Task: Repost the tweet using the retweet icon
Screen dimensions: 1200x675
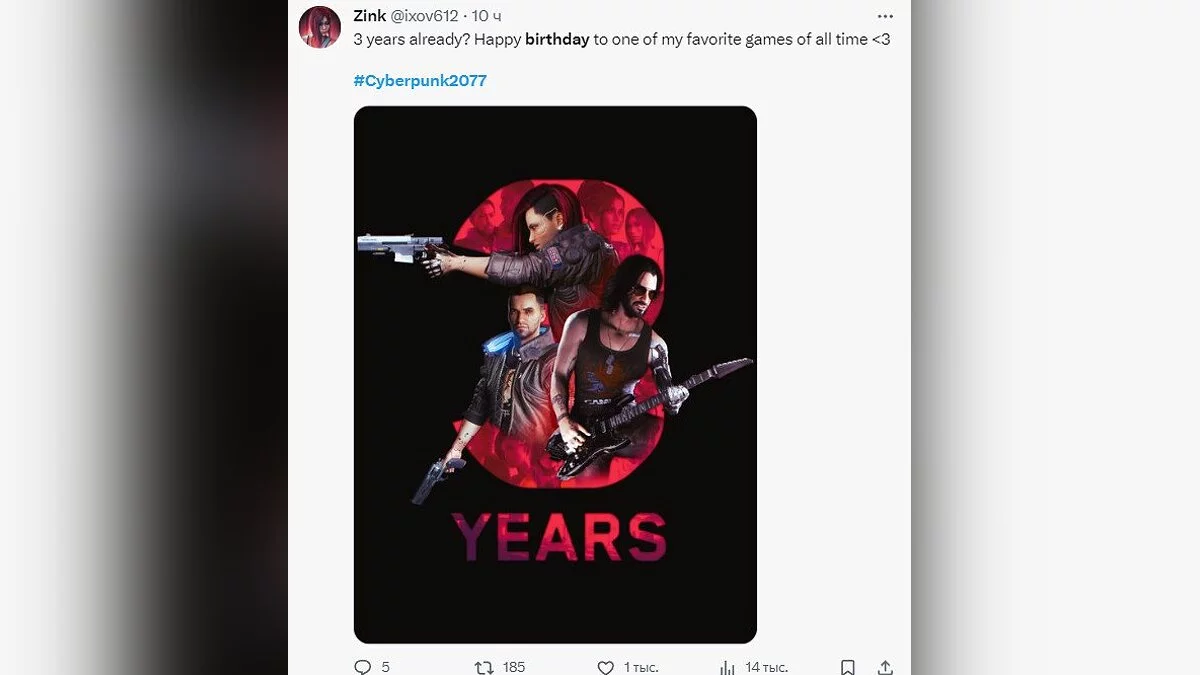Action: pos(484,667)
